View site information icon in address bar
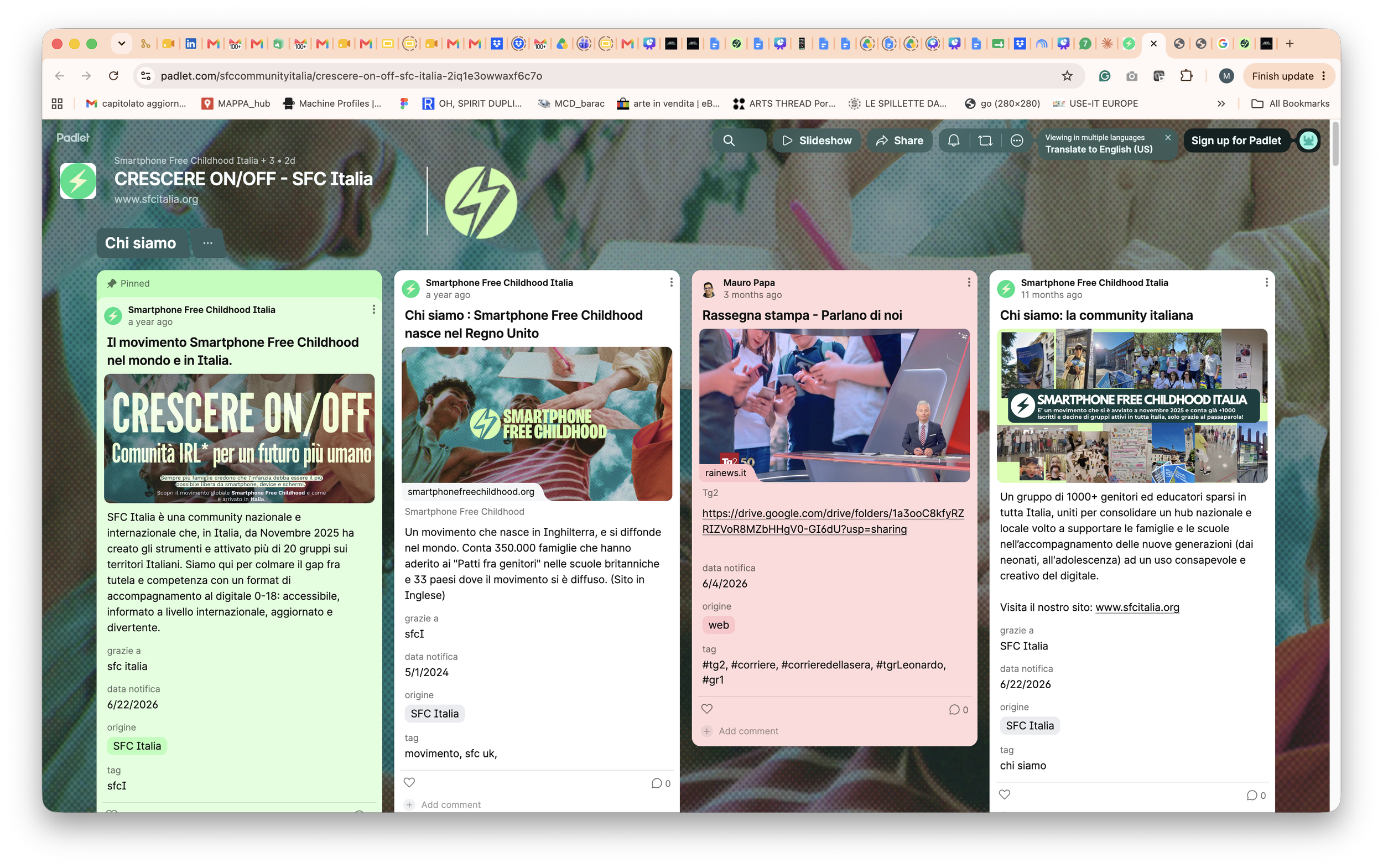The image size is (1383, 868). point(146,76)
